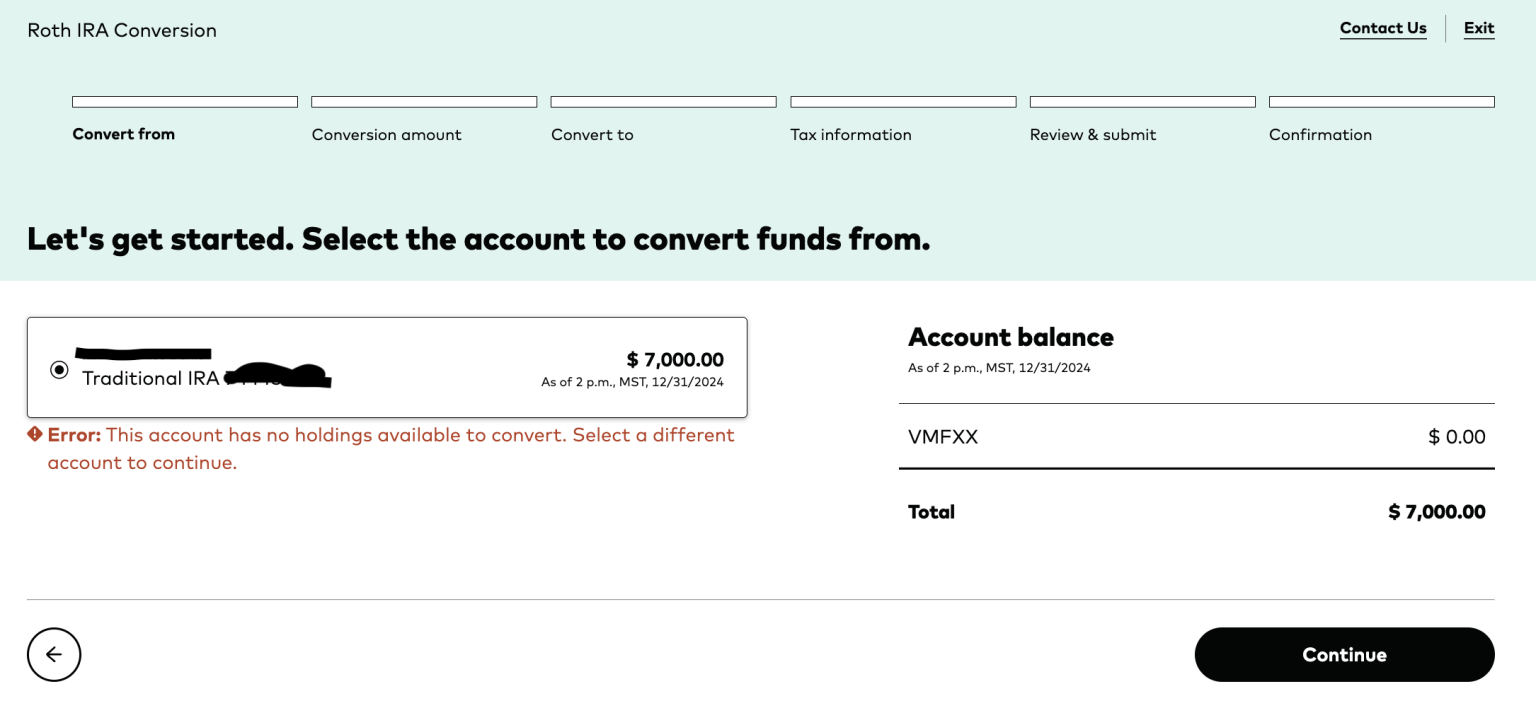Click the $7,000.00 account balance amount
This screenshot has height=713, width=1536.
(676, 360)
